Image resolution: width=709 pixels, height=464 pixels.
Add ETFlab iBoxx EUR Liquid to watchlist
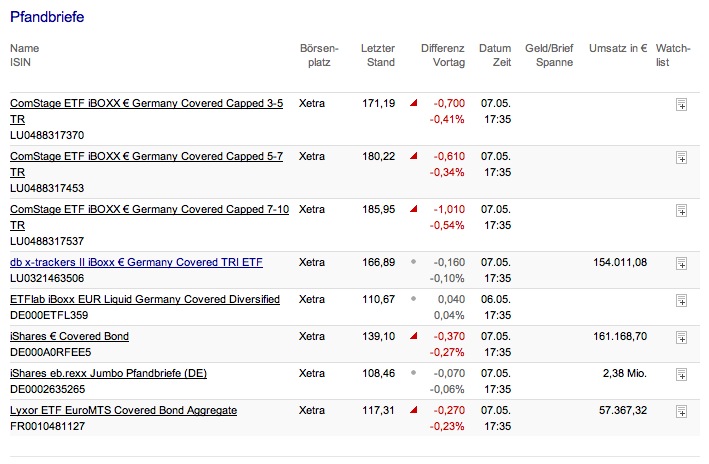coord(681,300)
